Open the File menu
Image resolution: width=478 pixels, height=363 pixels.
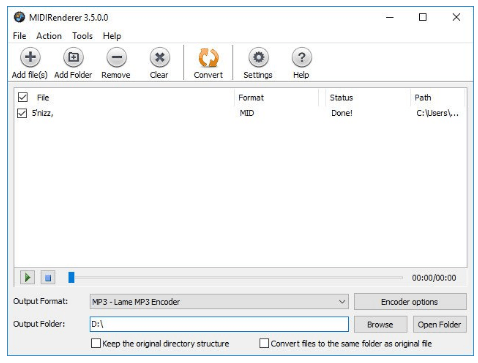pos(19,36)
